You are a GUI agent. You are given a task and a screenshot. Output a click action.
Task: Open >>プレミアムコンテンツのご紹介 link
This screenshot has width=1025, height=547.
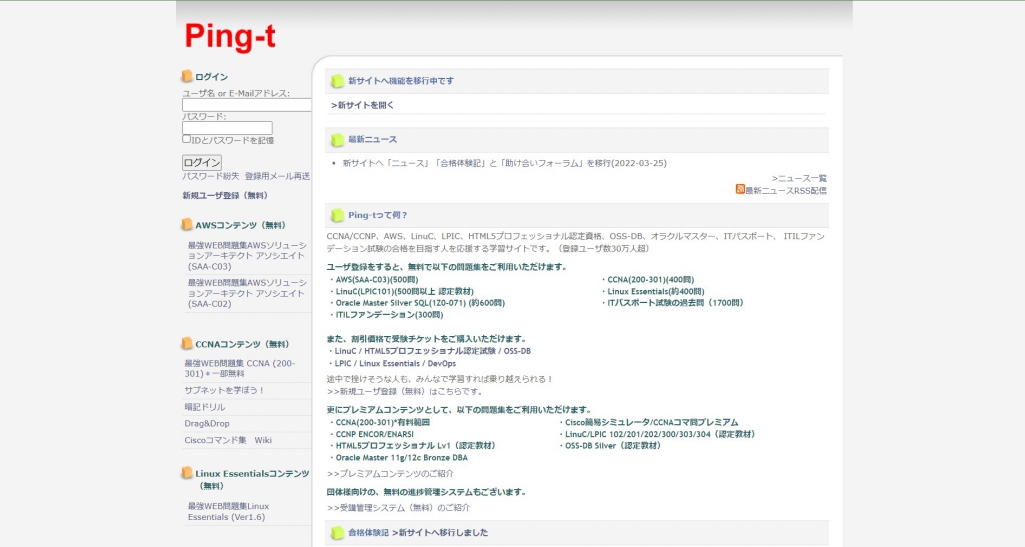click(390, 474)
